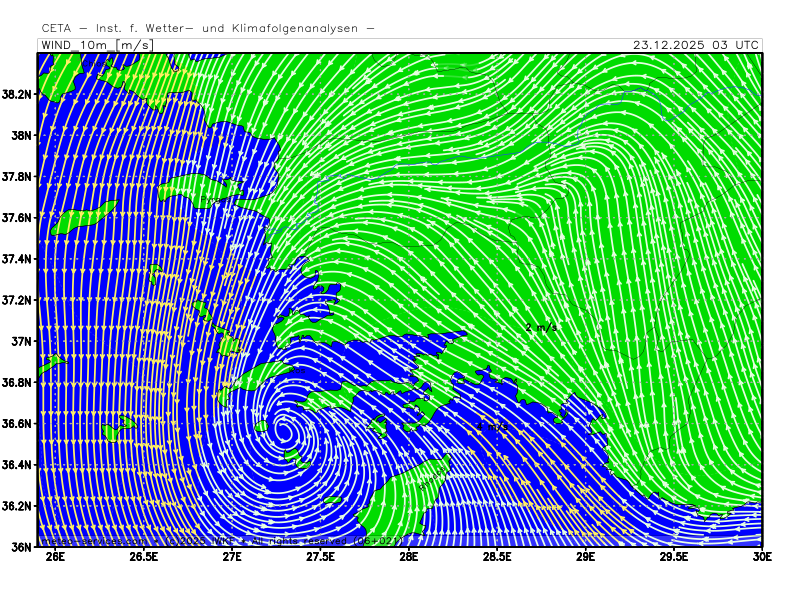Click the 27E longitude axis label
Image resolution: width=800 pixels, height=600 pixels.
[x=232, y=557]
